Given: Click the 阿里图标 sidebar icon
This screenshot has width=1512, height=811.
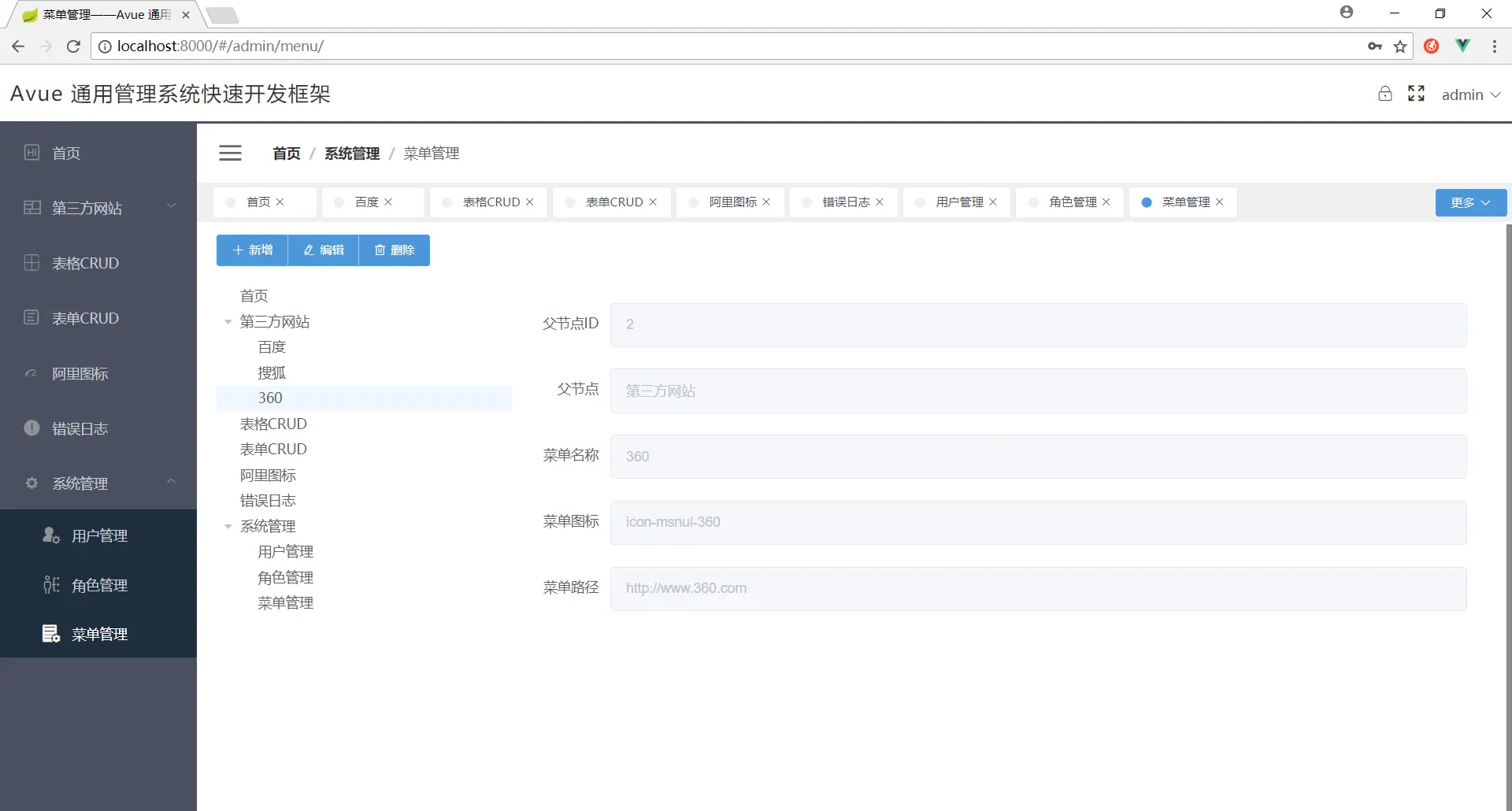Looking at the screenshot, I should [x=31, y=373].
